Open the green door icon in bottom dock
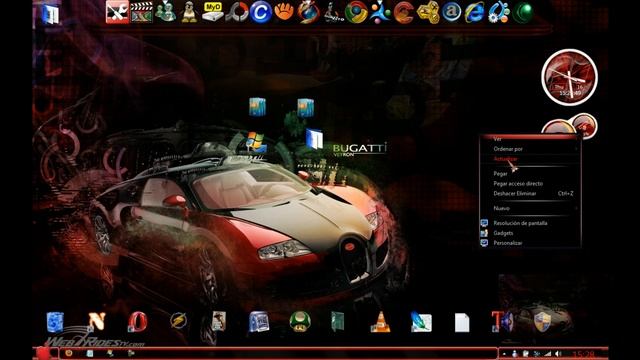 pos(338,322)
